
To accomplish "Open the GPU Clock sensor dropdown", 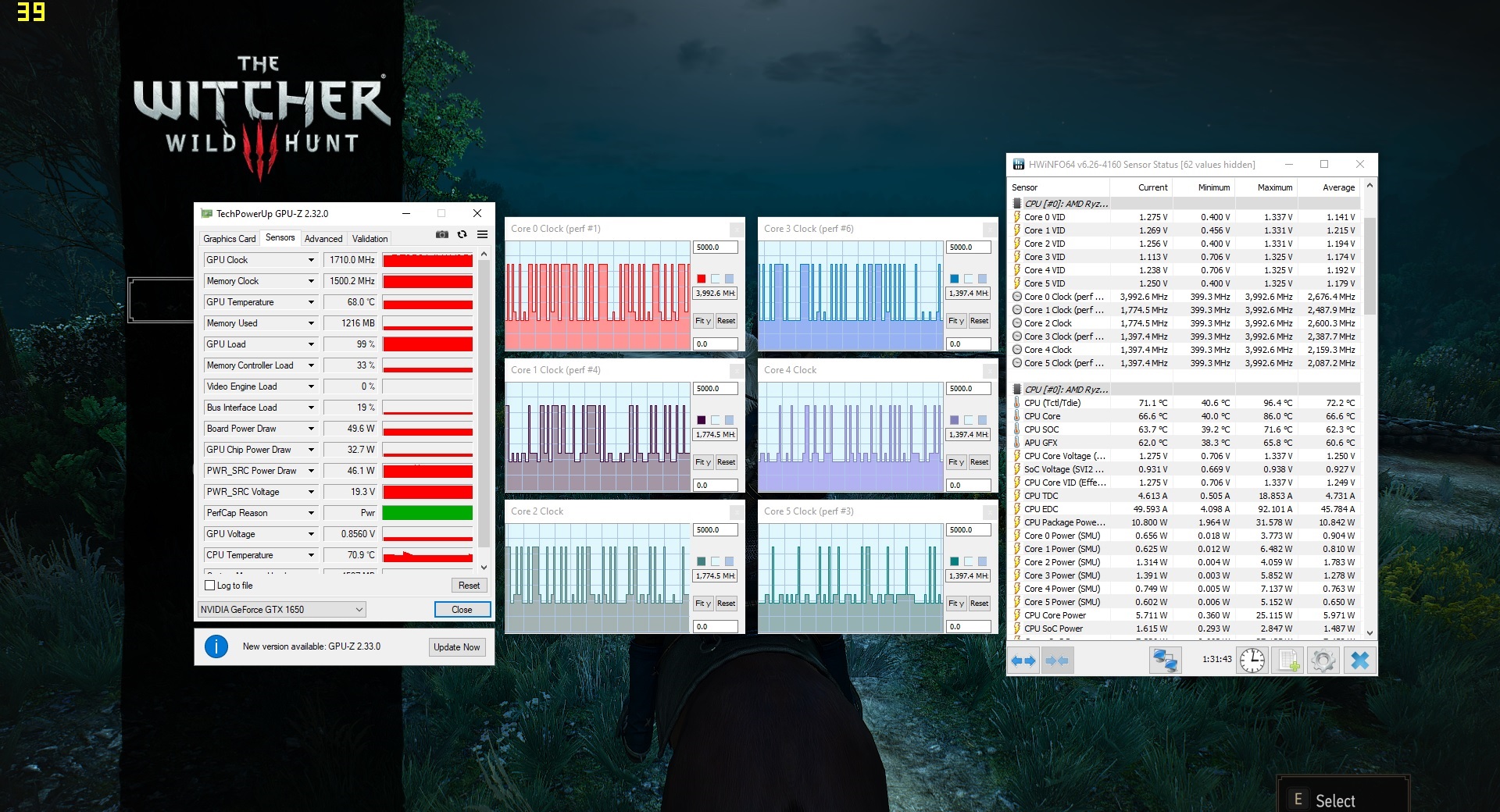I will (x=311, y=260).
